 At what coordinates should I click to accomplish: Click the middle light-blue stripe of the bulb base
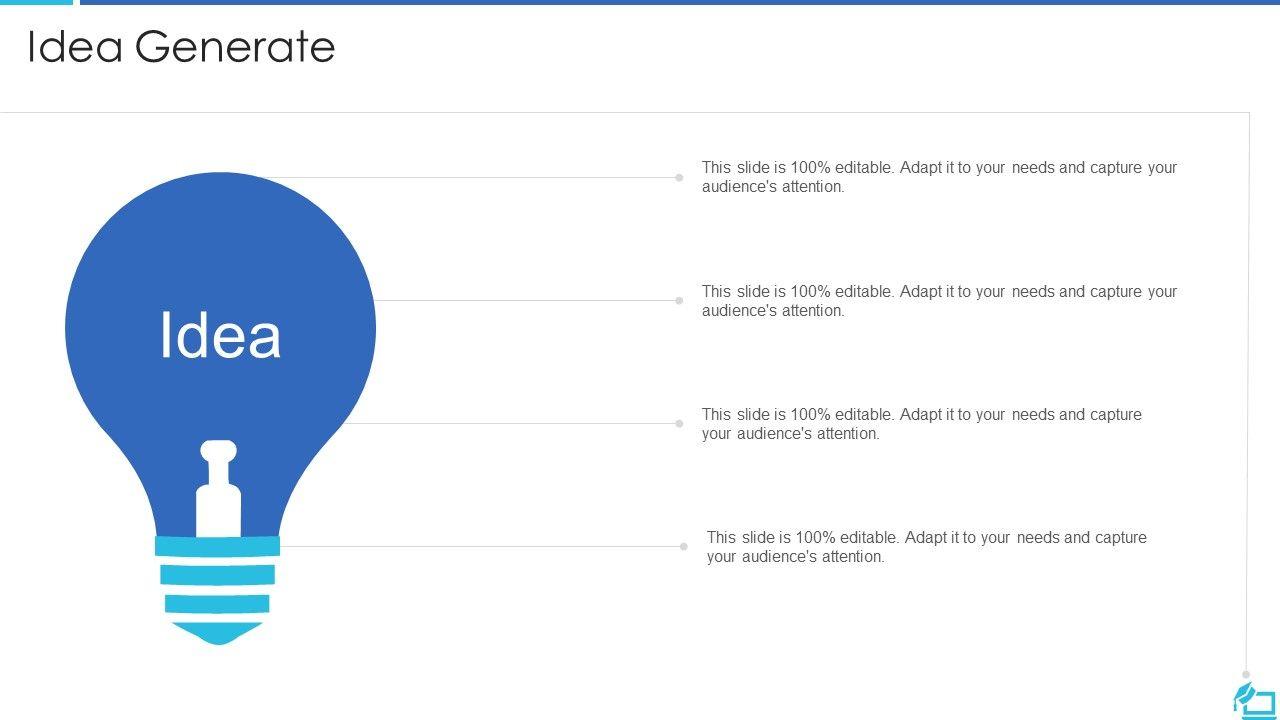click(217, 575)
